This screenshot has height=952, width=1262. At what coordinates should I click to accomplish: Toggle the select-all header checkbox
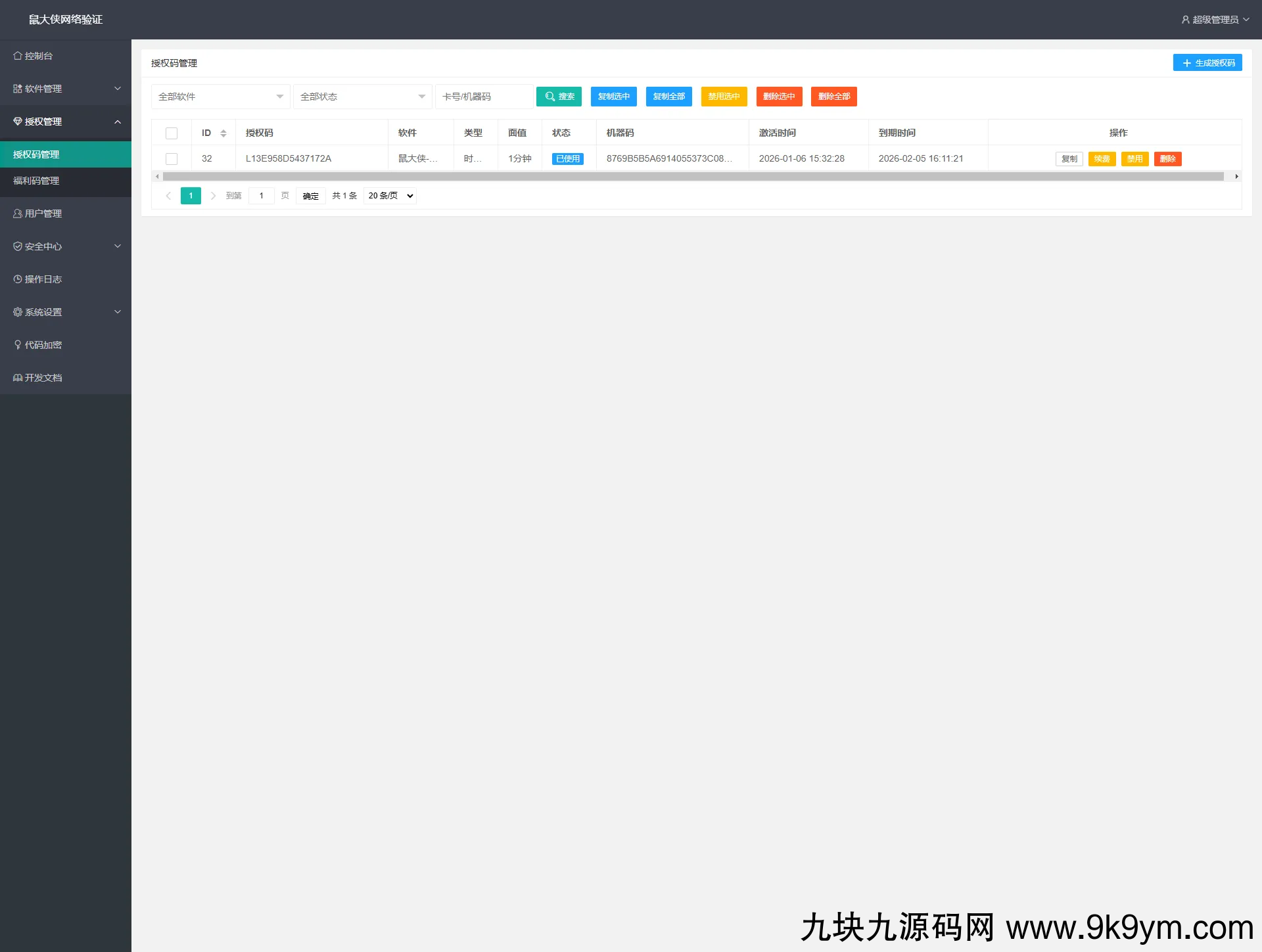click(x=172, y=133)
